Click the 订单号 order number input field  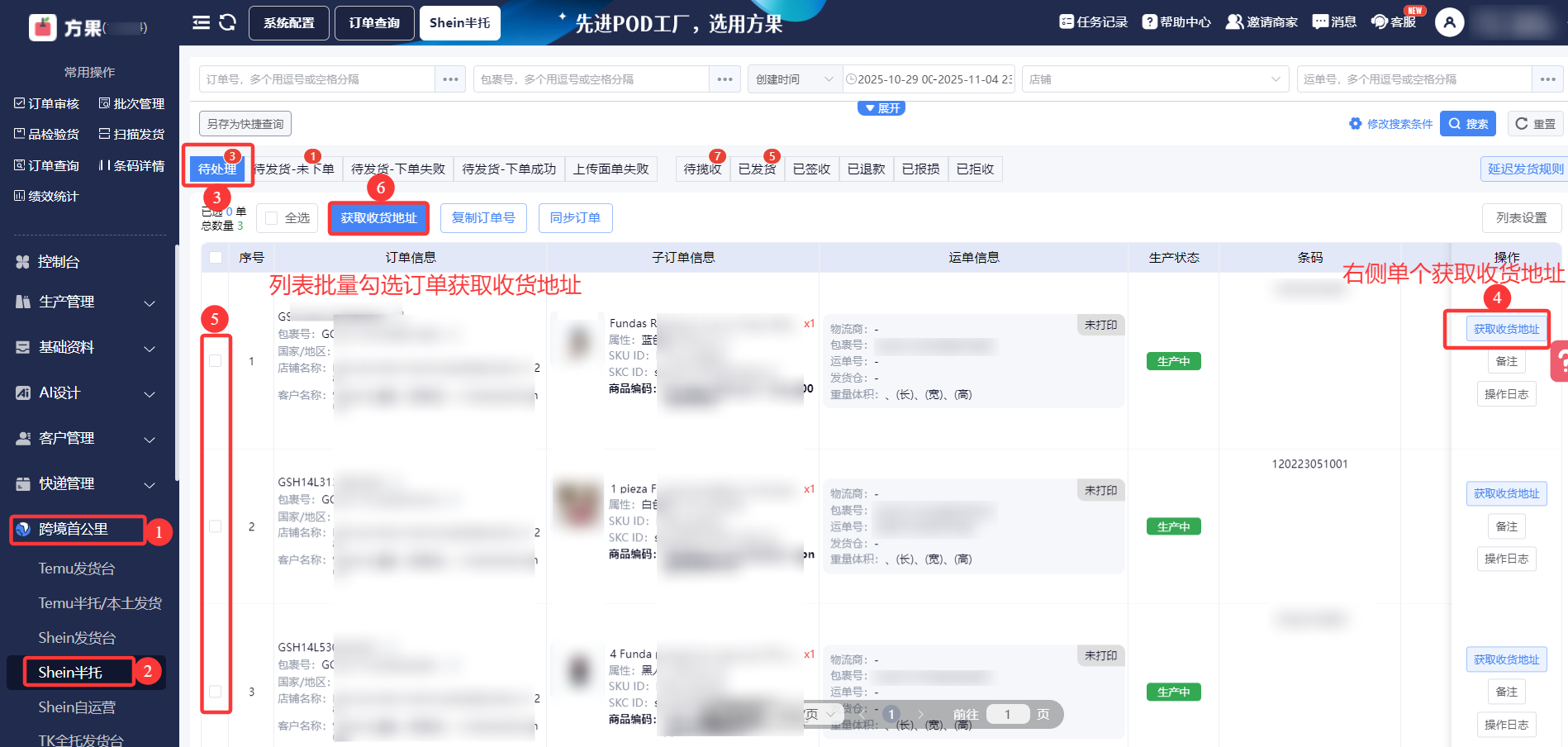tap(317, 79)
